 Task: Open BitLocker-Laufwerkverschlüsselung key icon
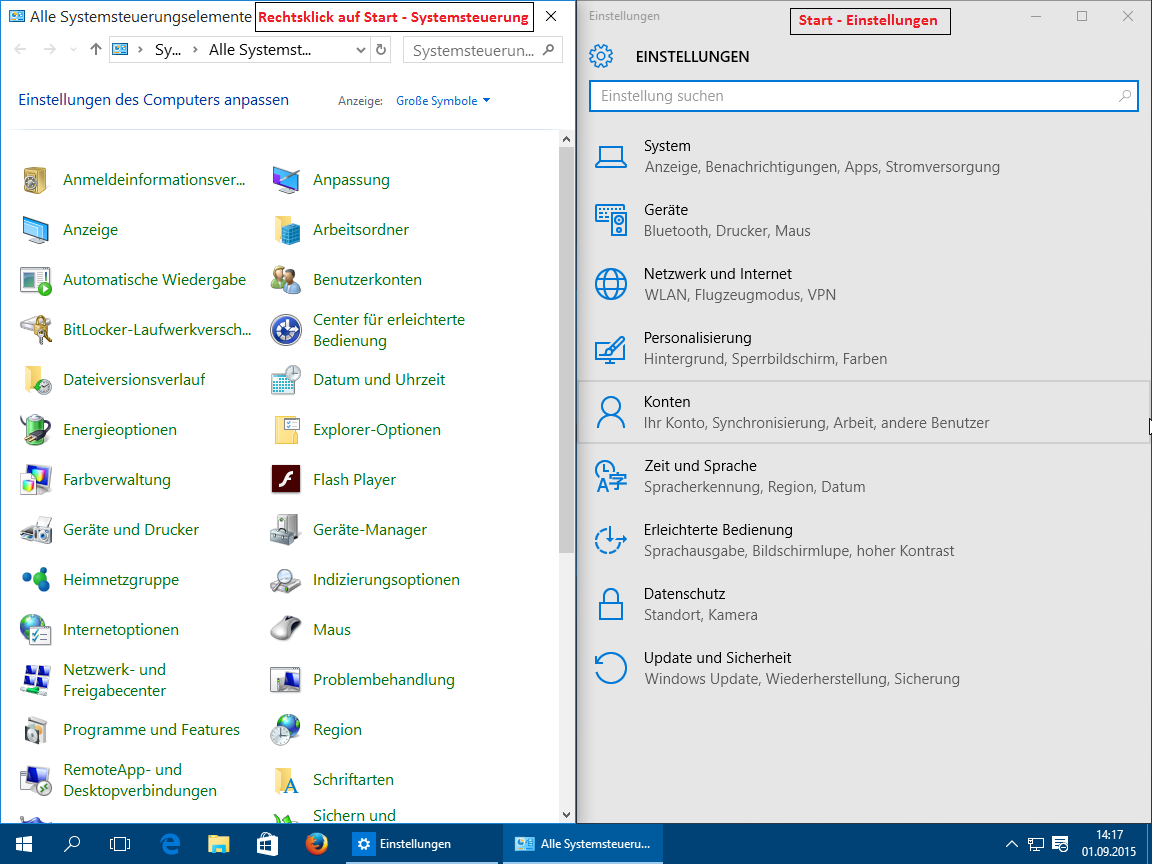click(35, 330)
